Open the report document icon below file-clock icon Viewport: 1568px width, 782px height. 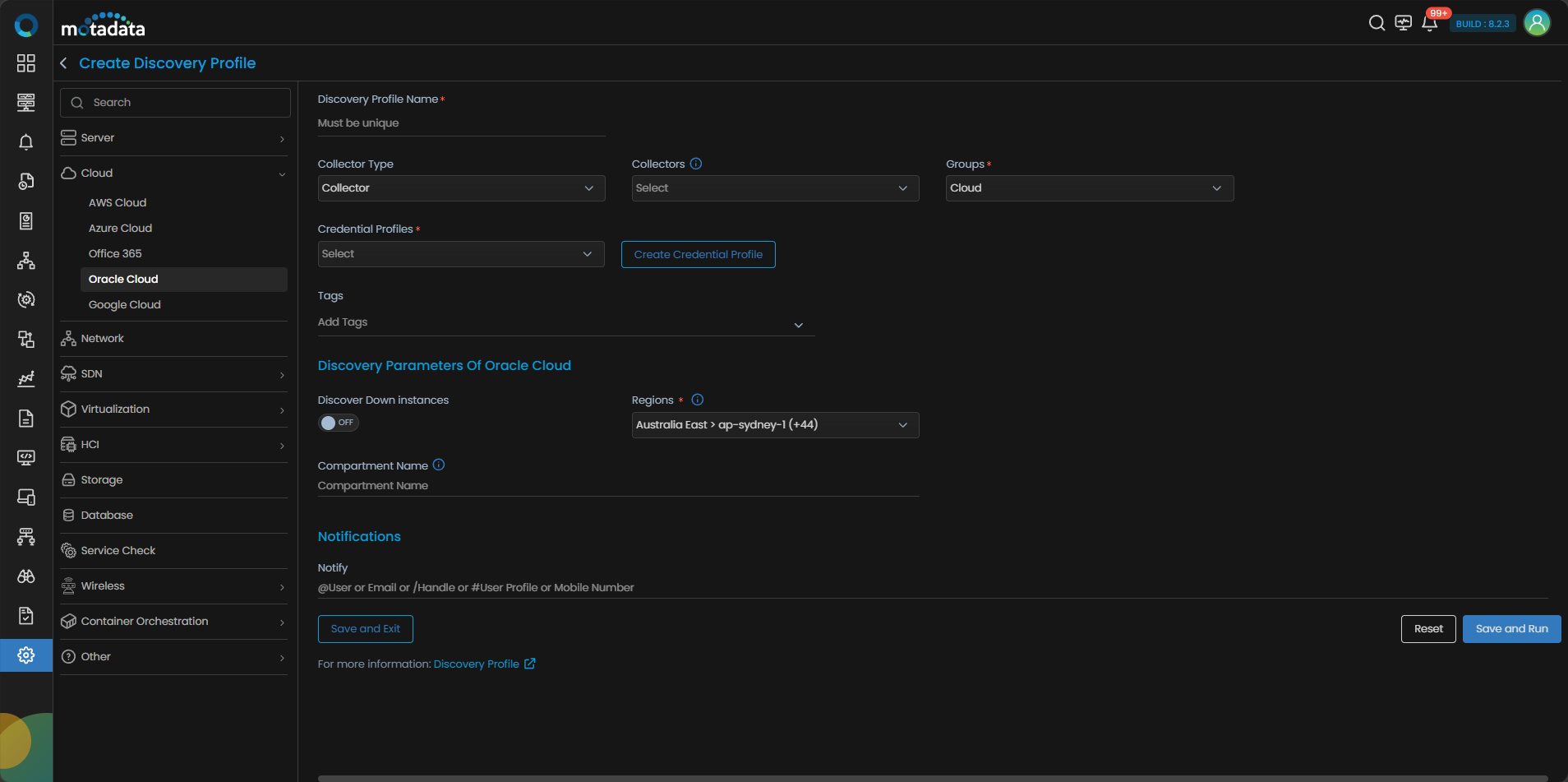(26, 220)
